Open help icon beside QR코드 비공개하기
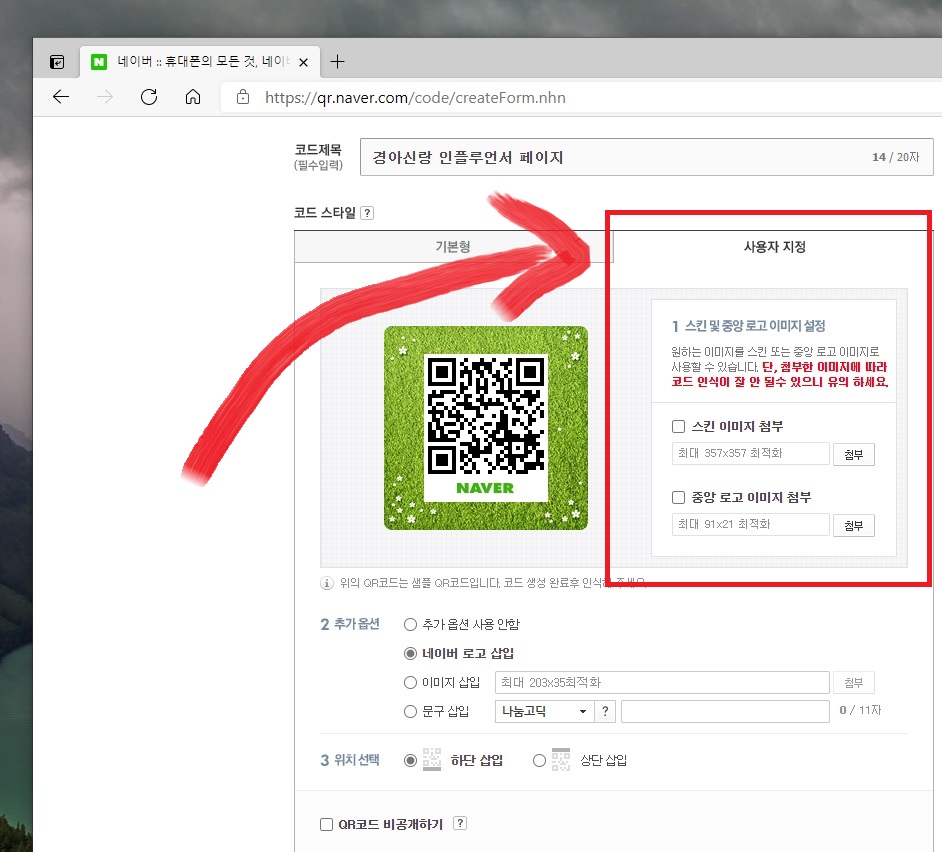Viewport: 942px width, 852px height. [460, 823]
